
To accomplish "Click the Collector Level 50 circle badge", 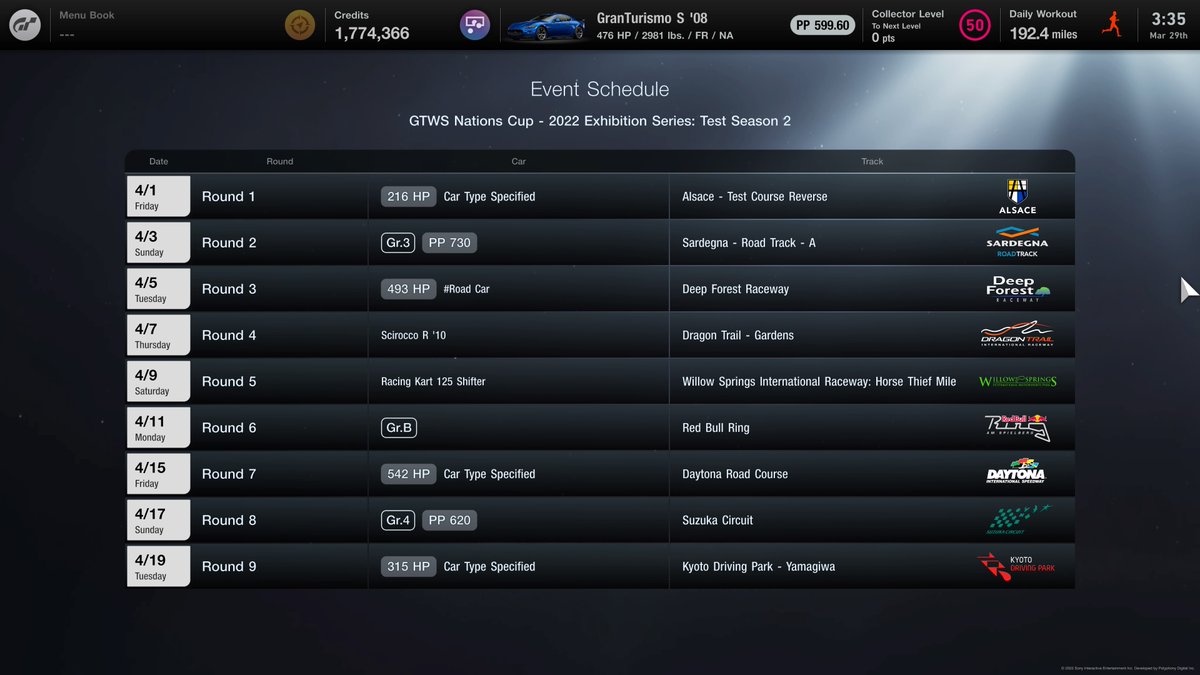I will pos(975,25).
